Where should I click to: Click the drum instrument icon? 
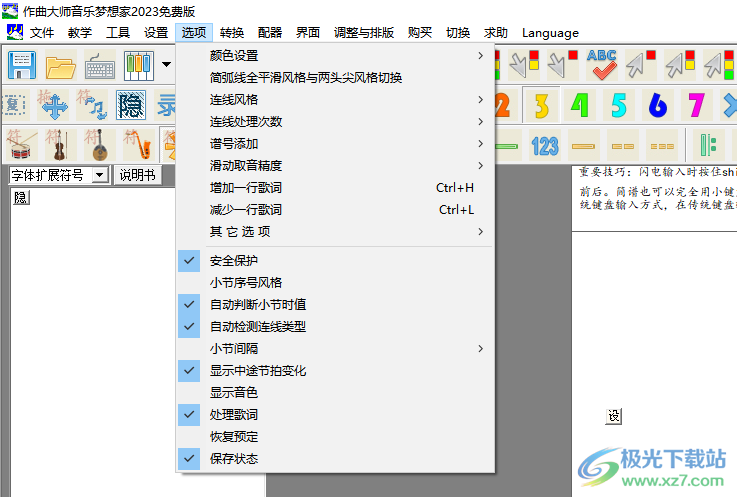(x=21, y=145)
